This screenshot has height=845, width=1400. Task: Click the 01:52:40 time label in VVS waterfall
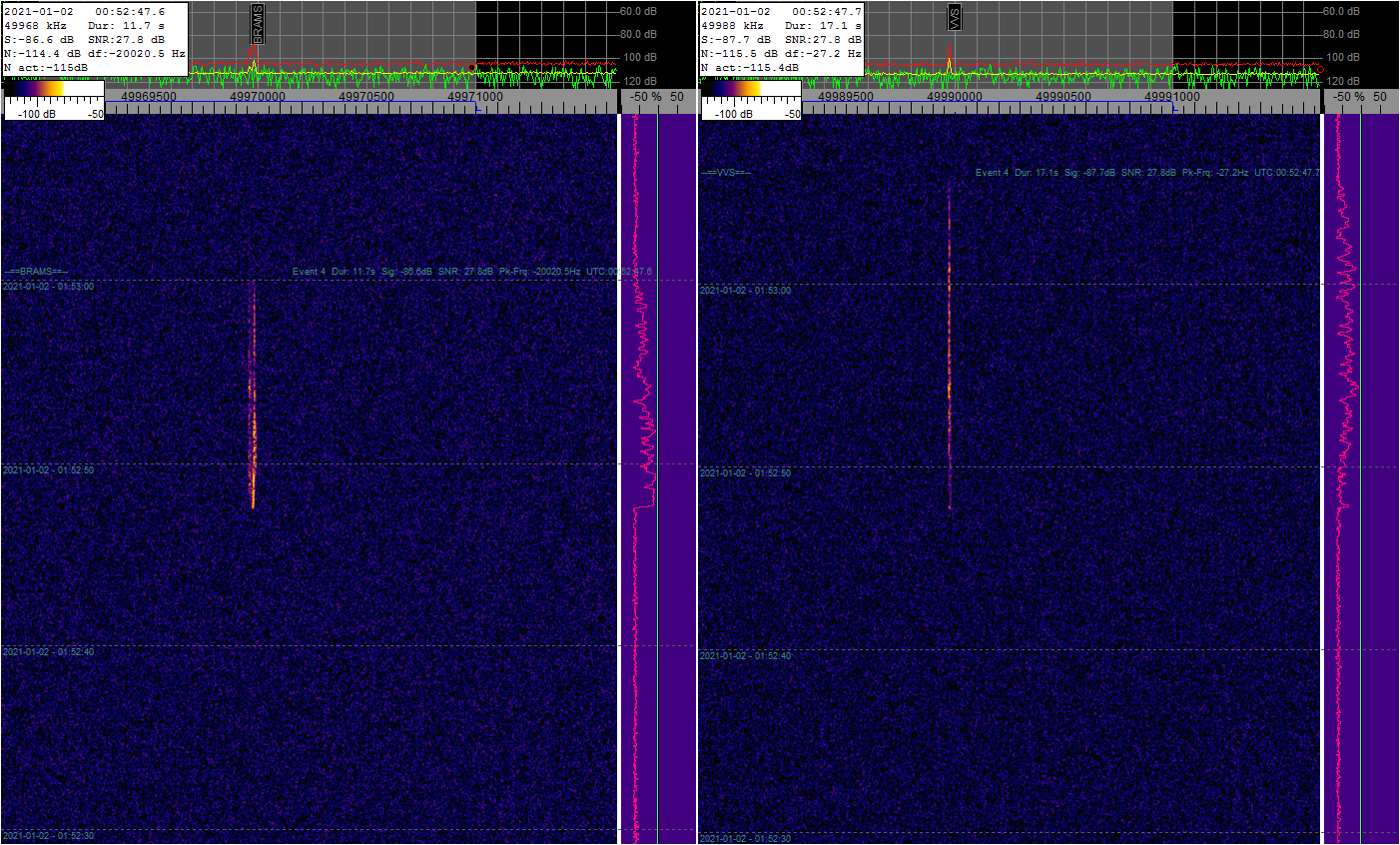click(745, 656)
